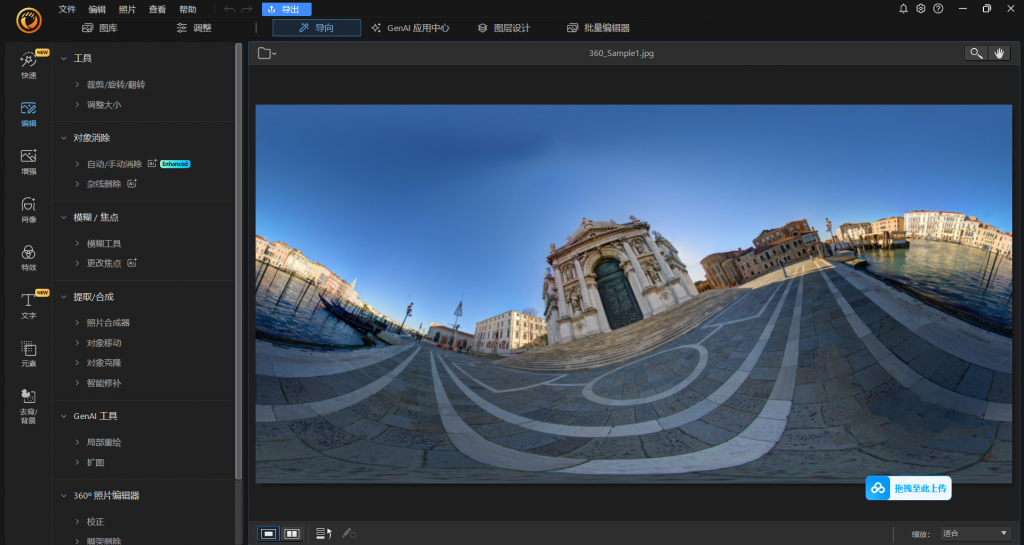Select the 增强 enhance sidebar icon

click(x=28, y=161)
